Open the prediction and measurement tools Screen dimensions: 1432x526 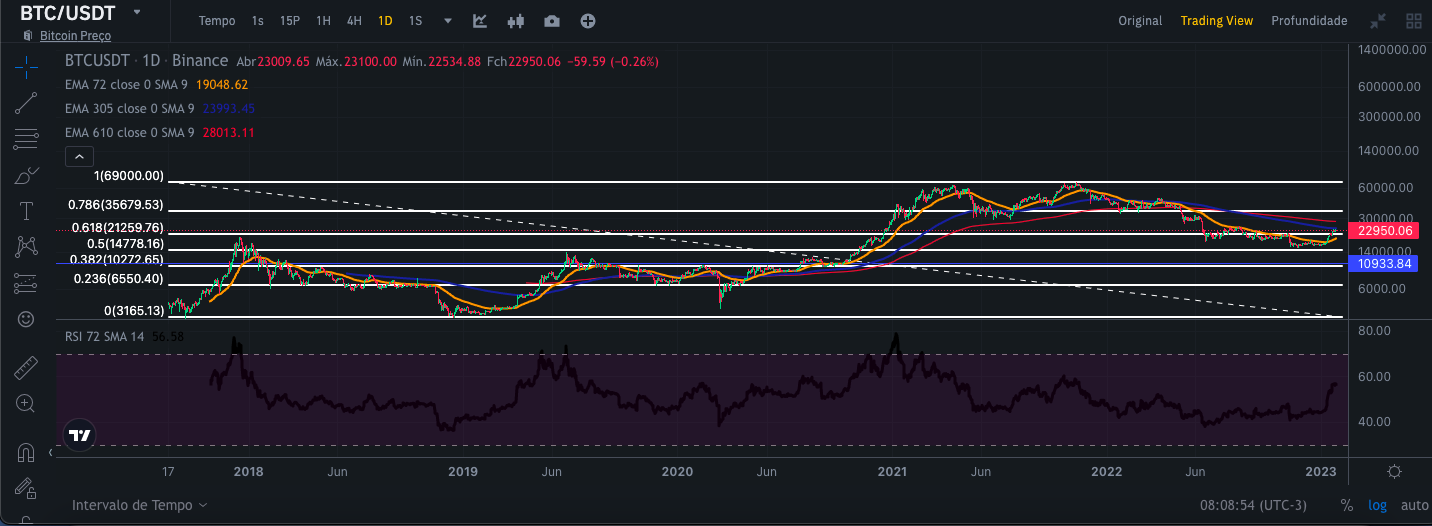[x=26, y=283]
